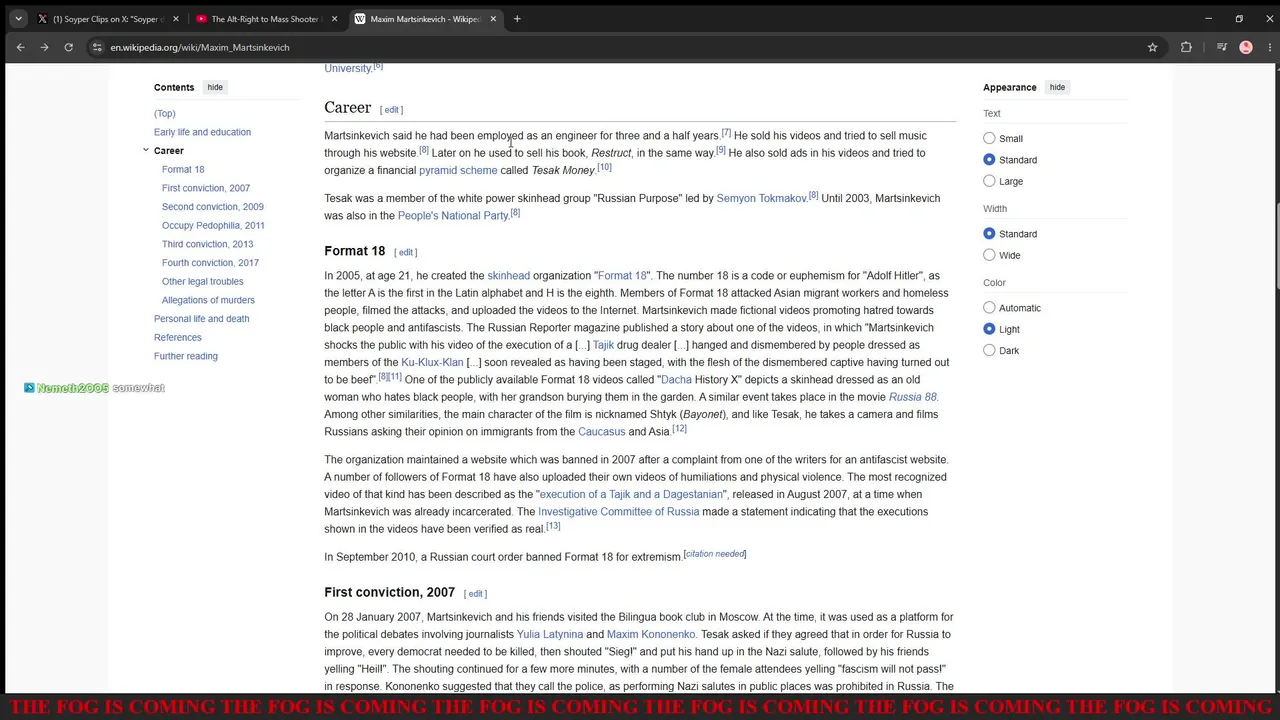Edit the Career section

(392, 110)
